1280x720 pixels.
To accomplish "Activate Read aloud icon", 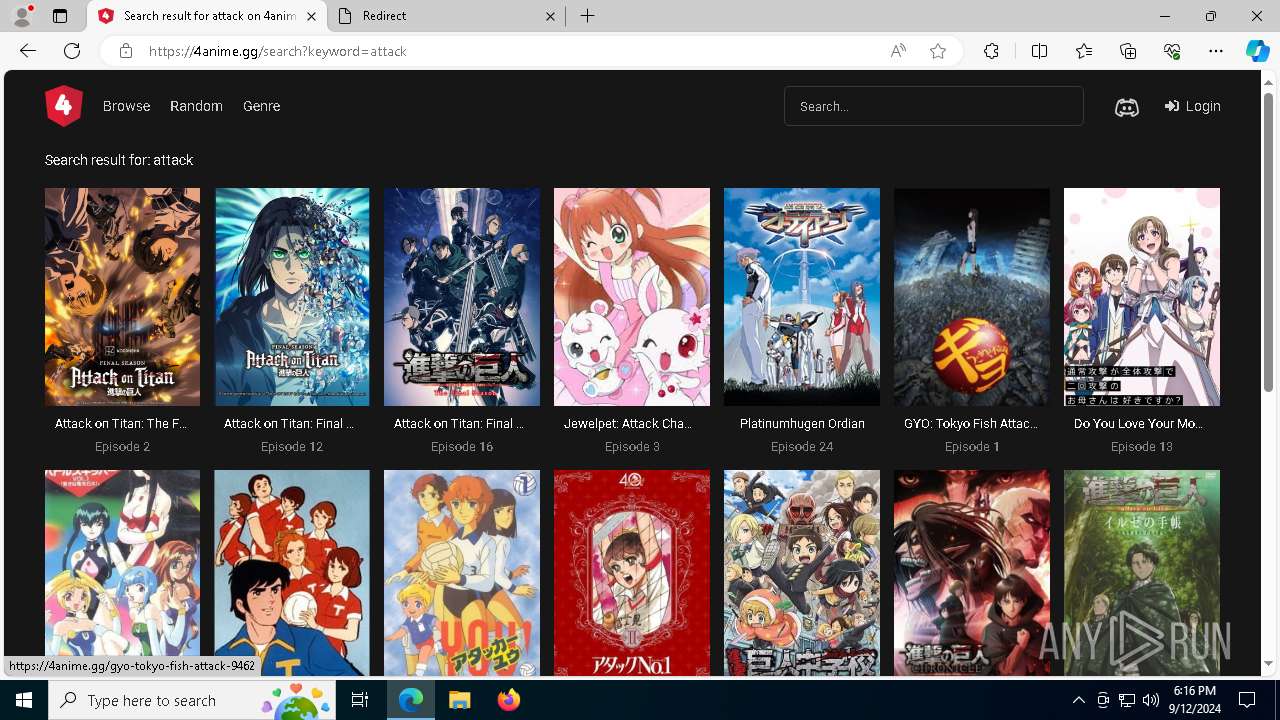I will [x=898, y=51].
